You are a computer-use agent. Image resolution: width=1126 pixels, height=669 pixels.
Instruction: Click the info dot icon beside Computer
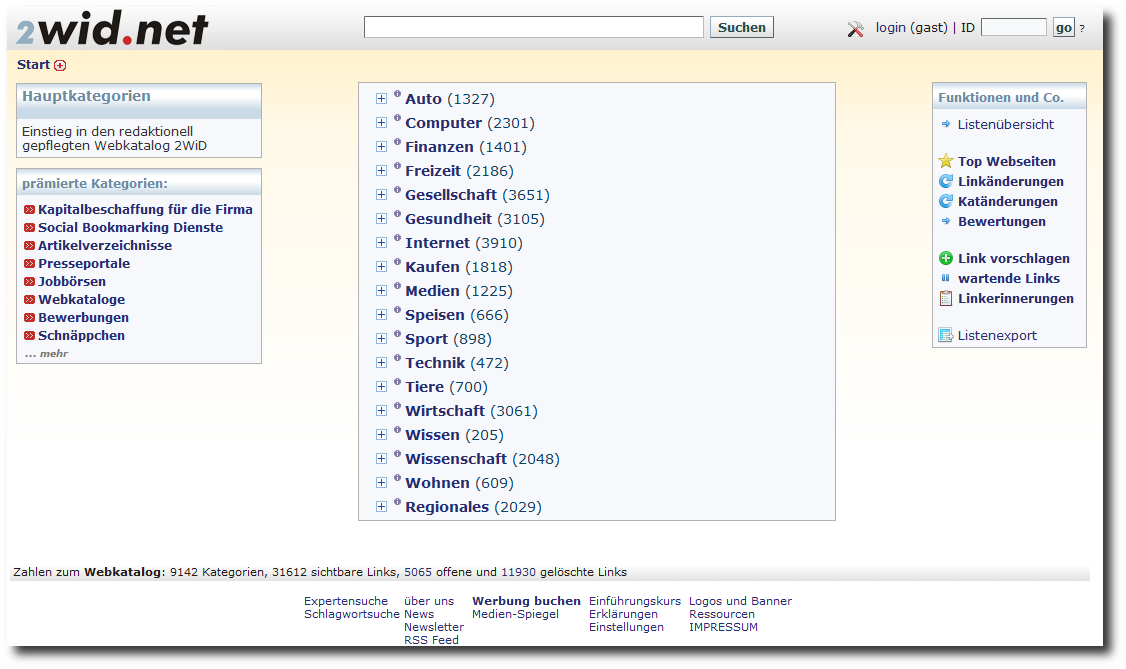click(x=397, y=118)
